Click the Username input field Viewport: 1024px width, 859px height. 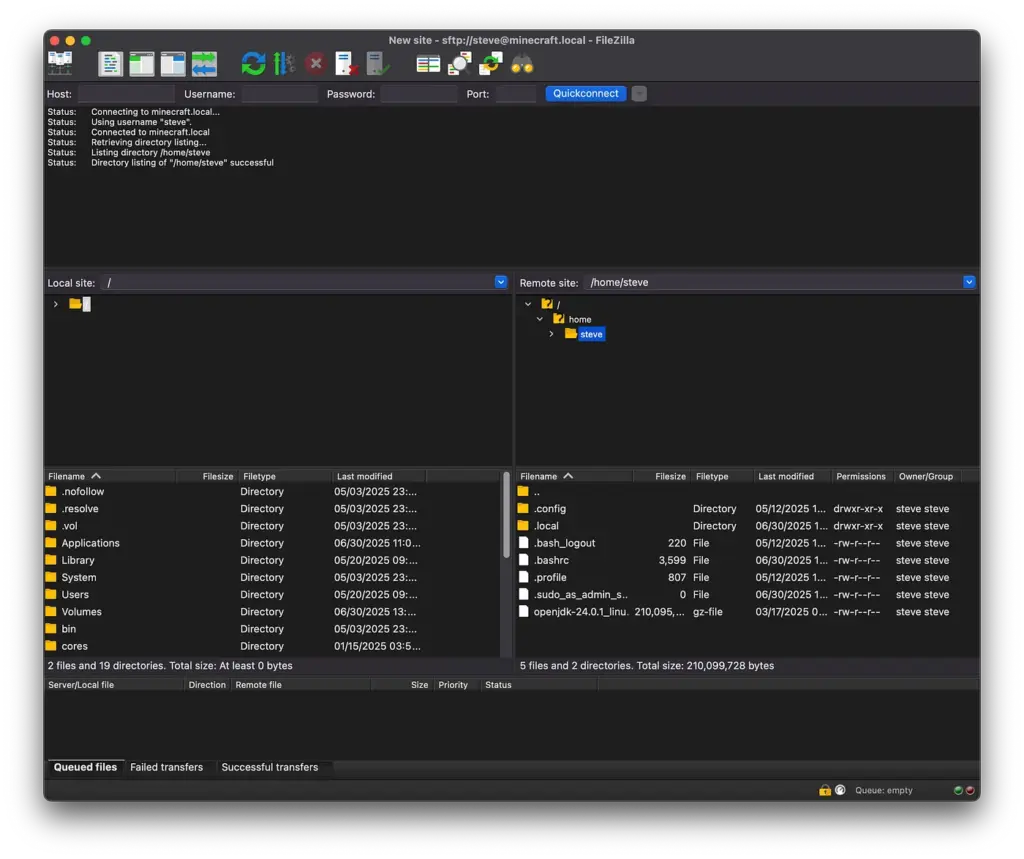click(279, 94)
